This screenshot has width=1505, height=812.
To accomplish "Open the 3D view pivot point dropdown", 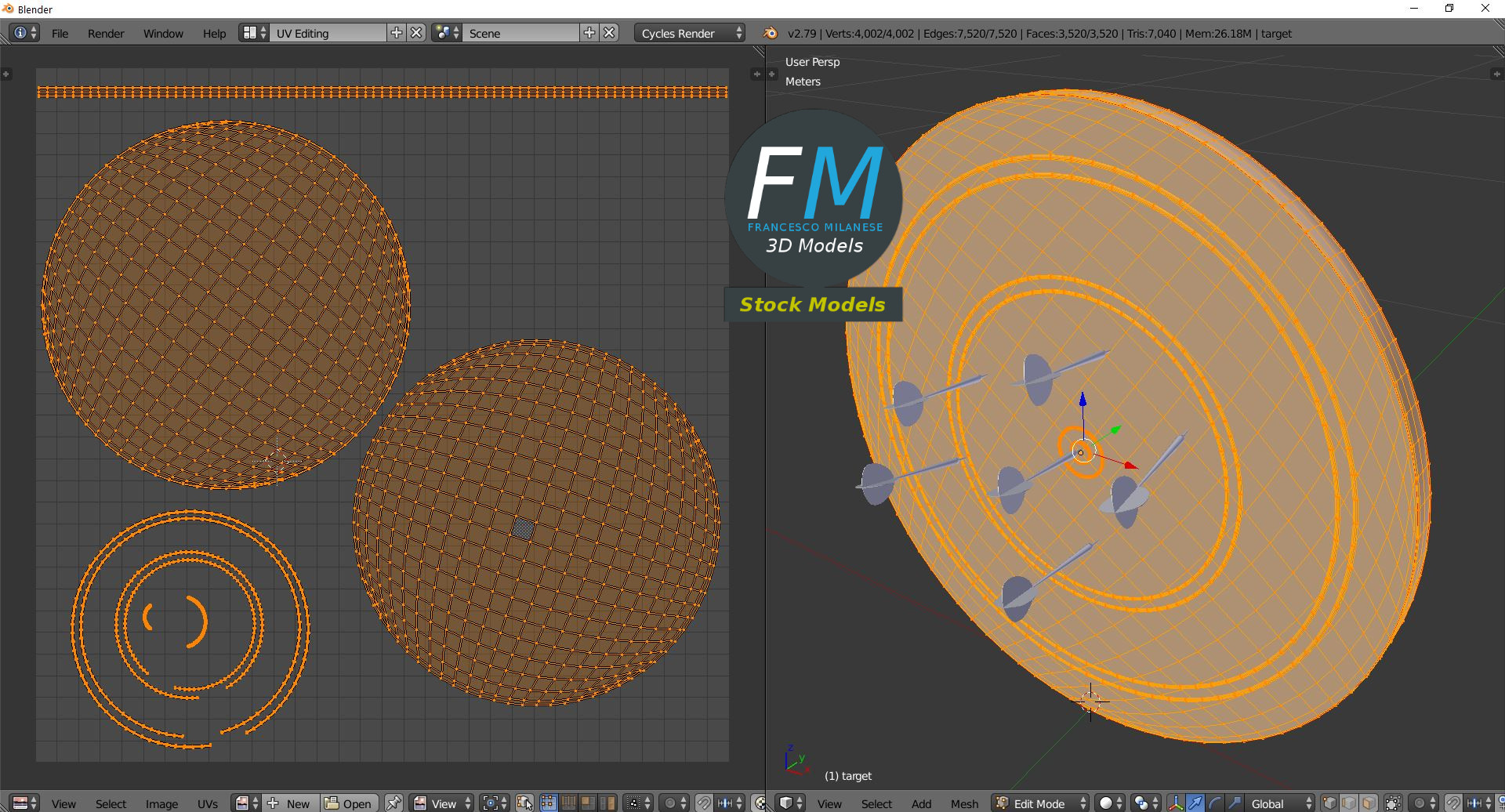I will (1145, 803).
